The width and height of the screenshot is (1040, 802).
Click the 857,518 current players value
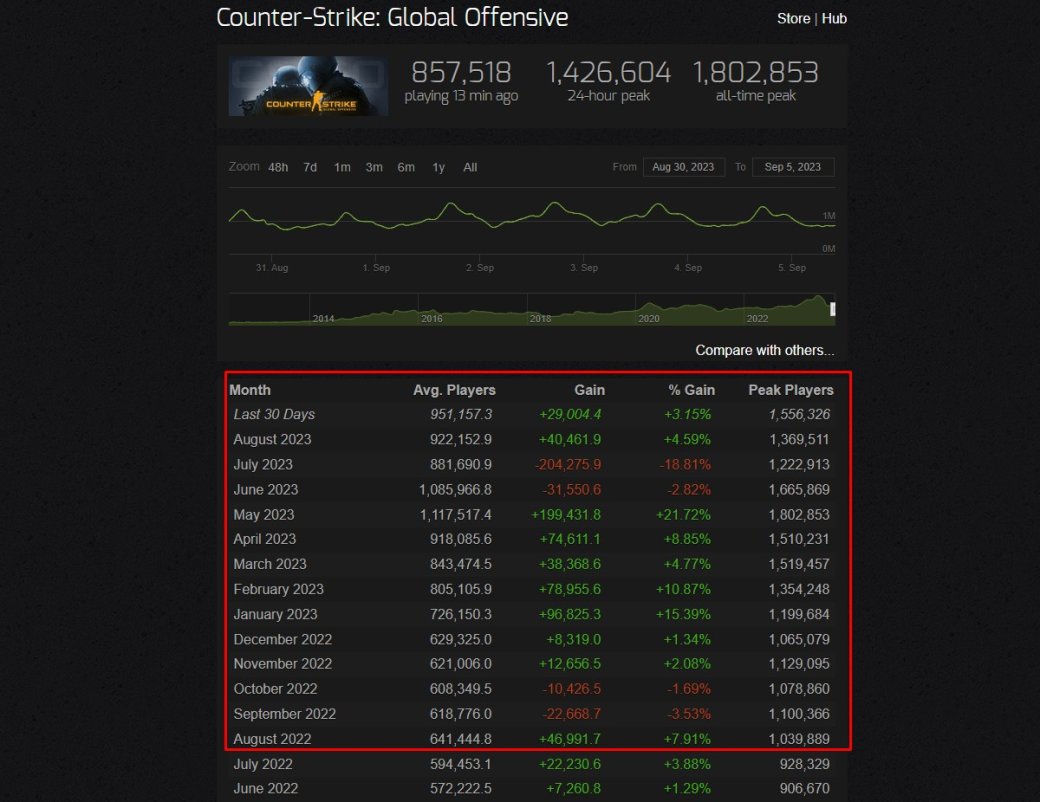[461, 72]
